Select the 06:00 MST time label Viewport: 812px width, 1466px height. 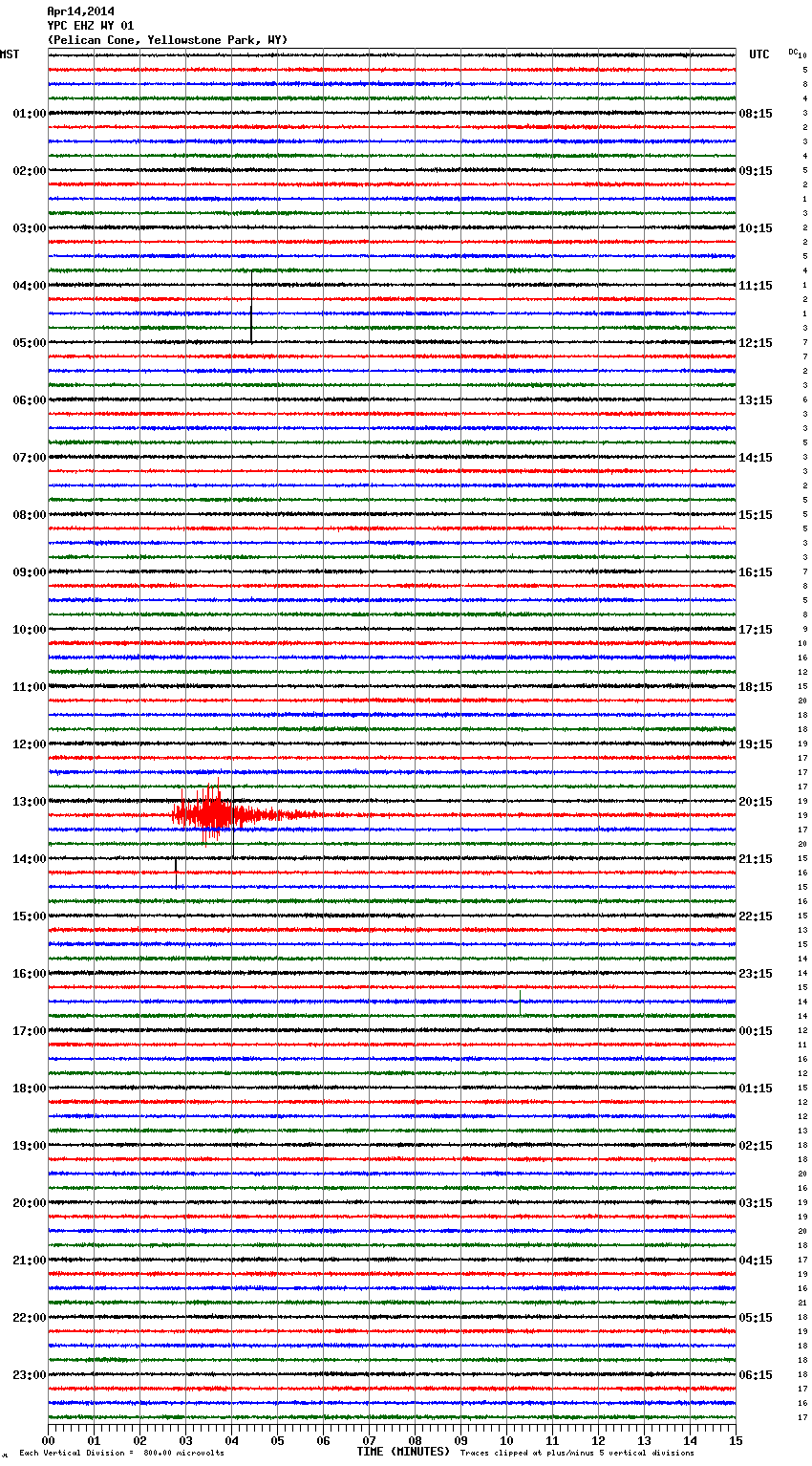[30, 400]
